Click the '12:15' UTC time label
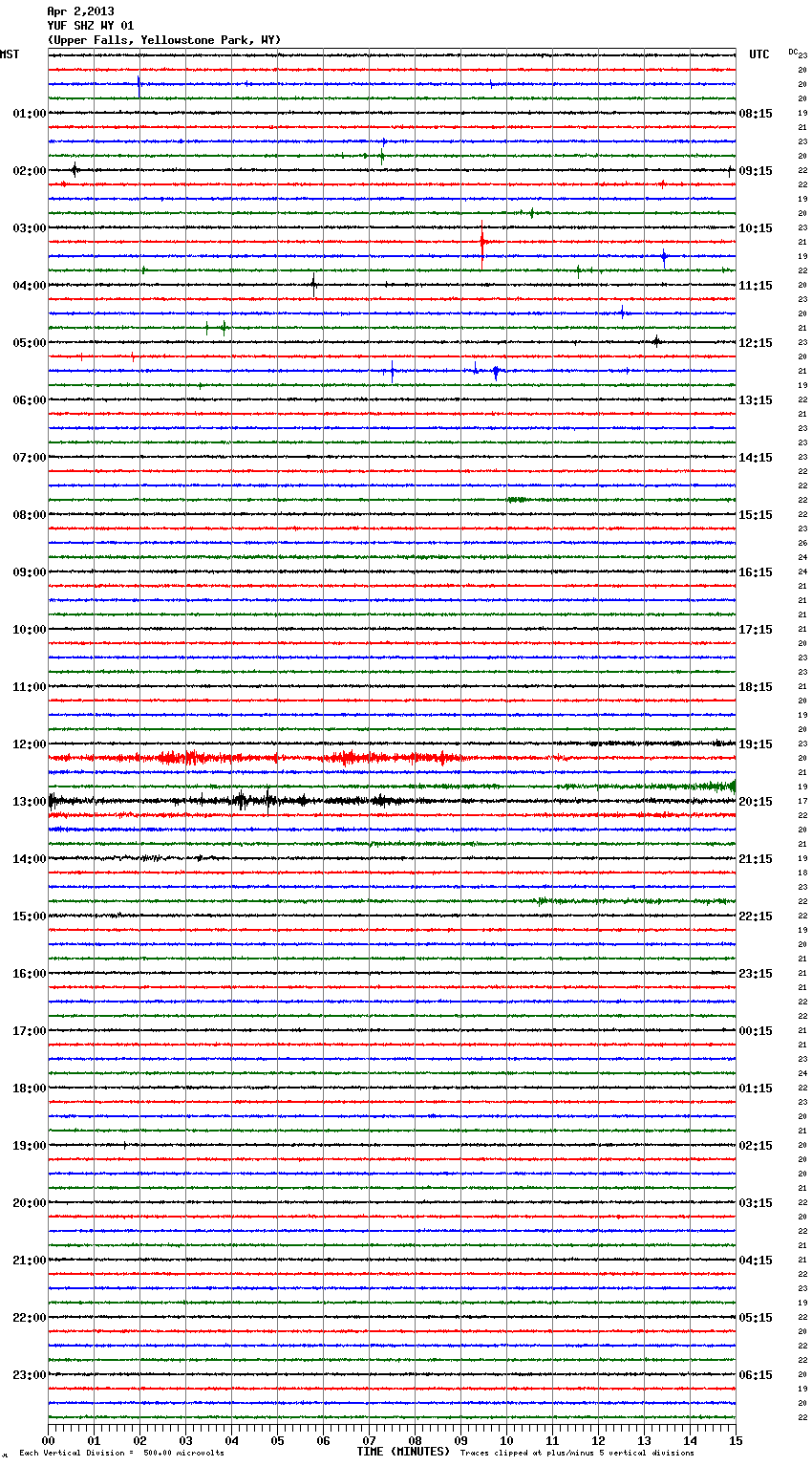812x1466 pixels. [756, 343]
